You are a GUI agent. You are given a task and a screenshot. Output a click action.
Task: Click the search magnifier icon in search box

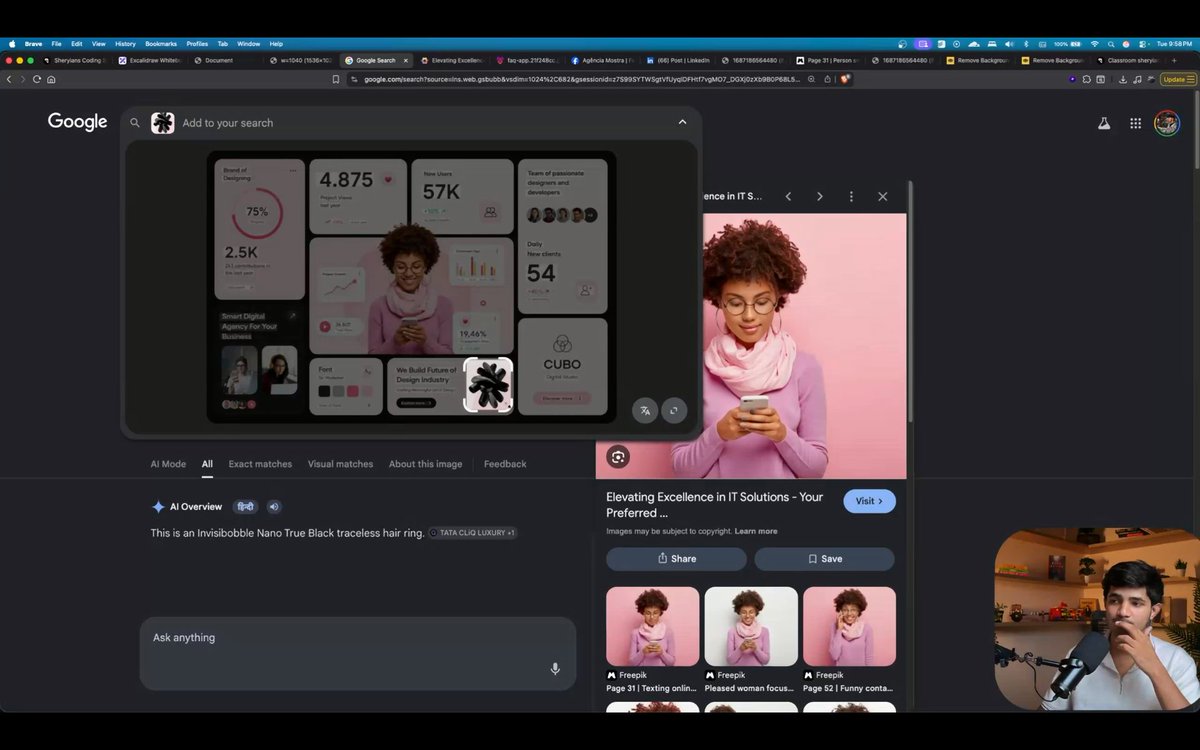(x=135, y=123)
